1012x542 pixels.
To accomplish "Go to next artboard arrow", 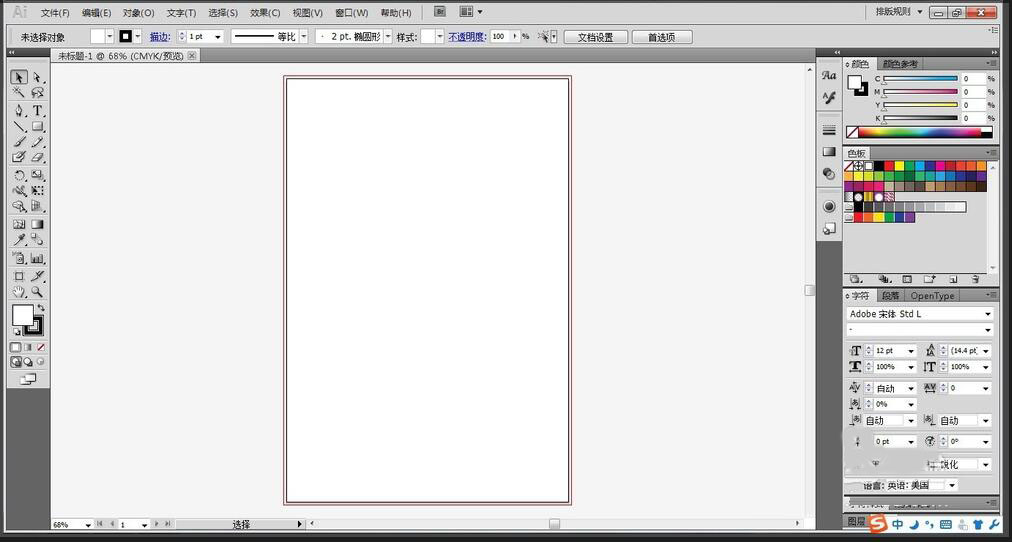I will click(x=157, y=525).
